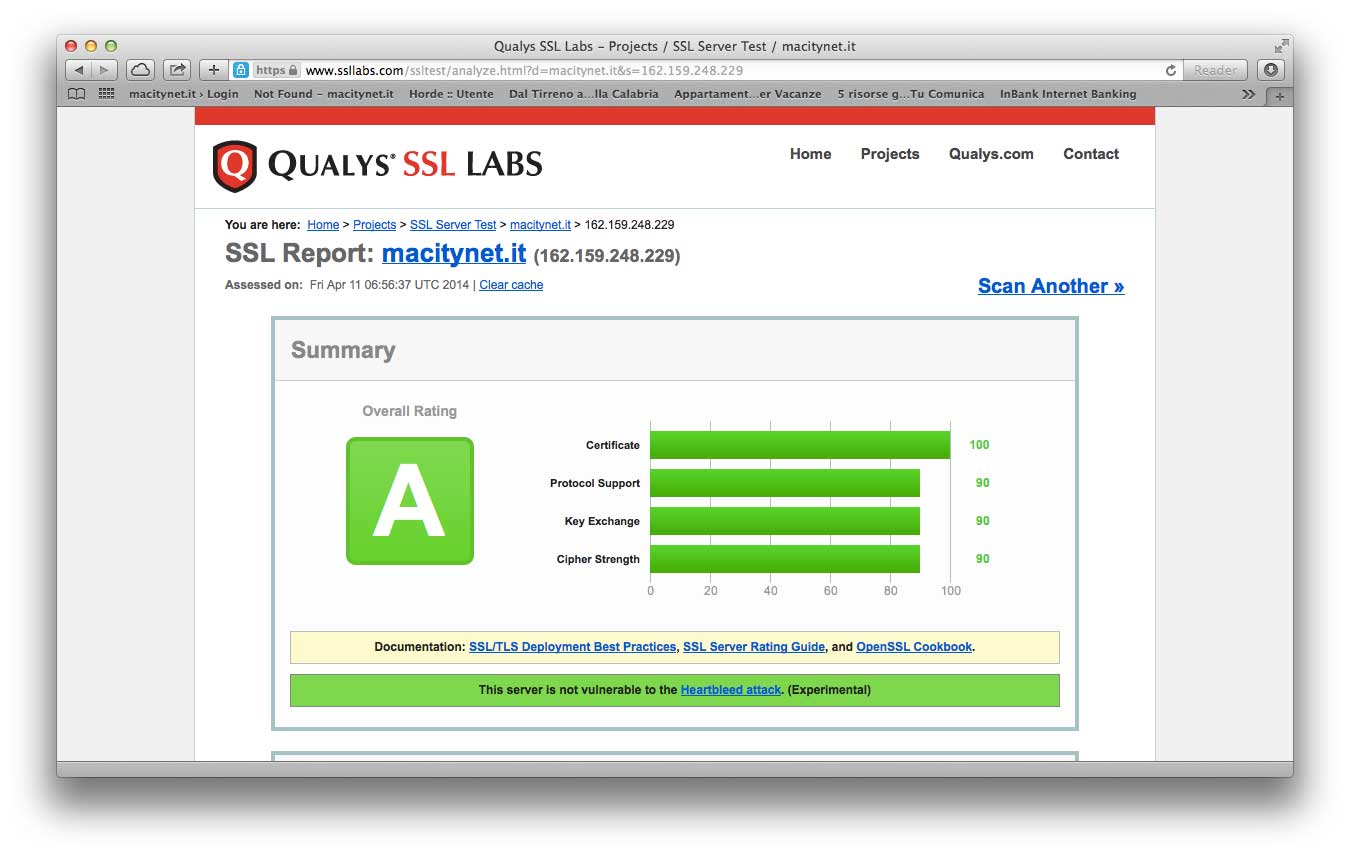The width and height of the screenshot is (1350, 856).
Task: Click the Protocol Support score bar
Action: (785, 483)
